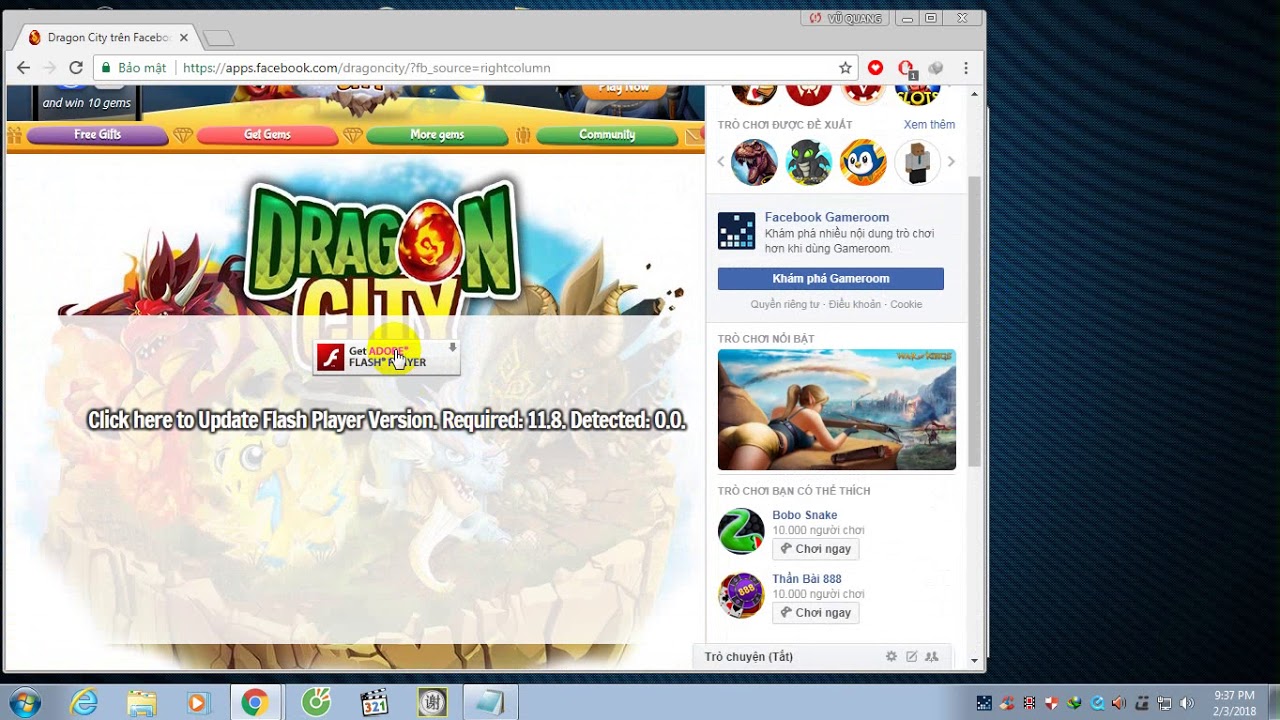Open the Windows Start menu
1280x720 pixels.
point(22,703)
